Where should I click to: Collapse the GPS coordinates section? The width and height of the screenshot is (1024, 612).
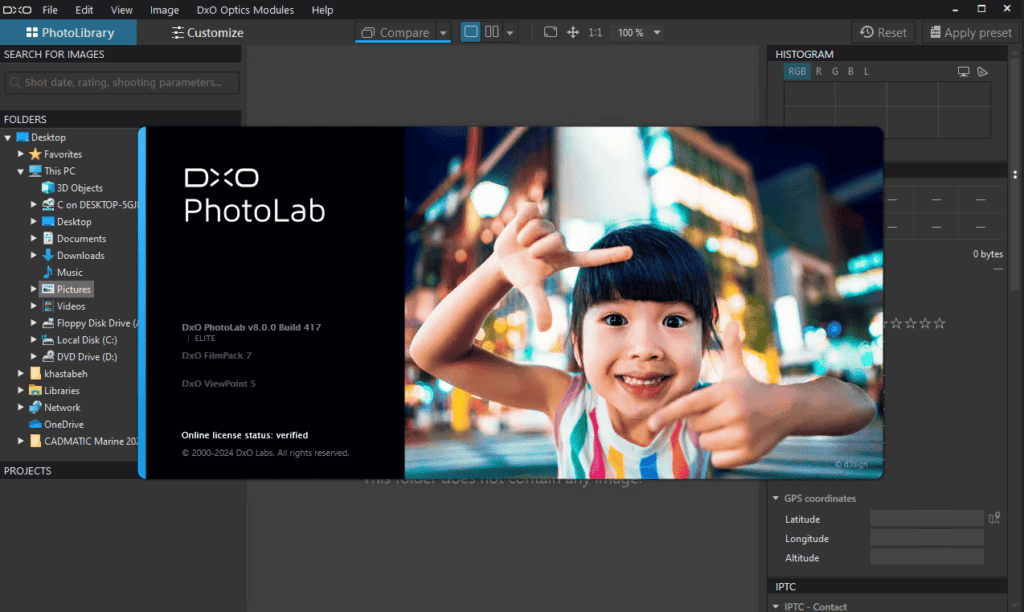pos(776,498)
